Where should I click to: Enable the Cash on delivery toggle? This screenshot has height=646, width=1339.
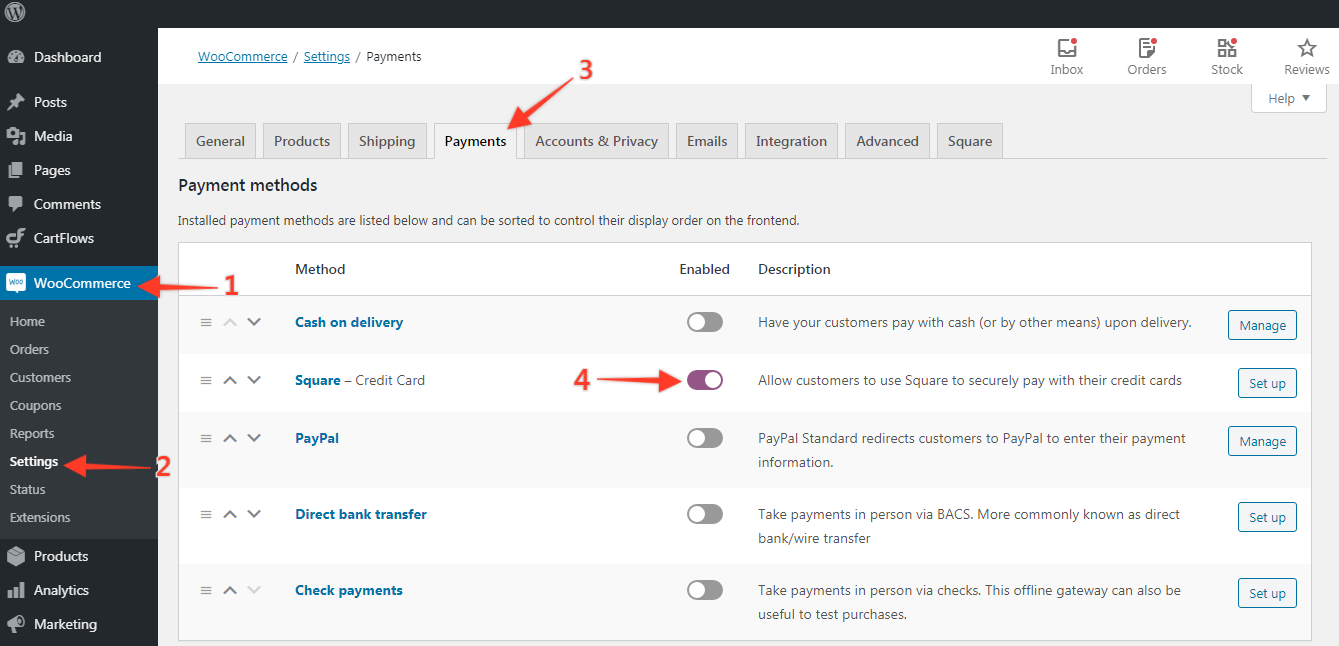(x=704, y=322)
